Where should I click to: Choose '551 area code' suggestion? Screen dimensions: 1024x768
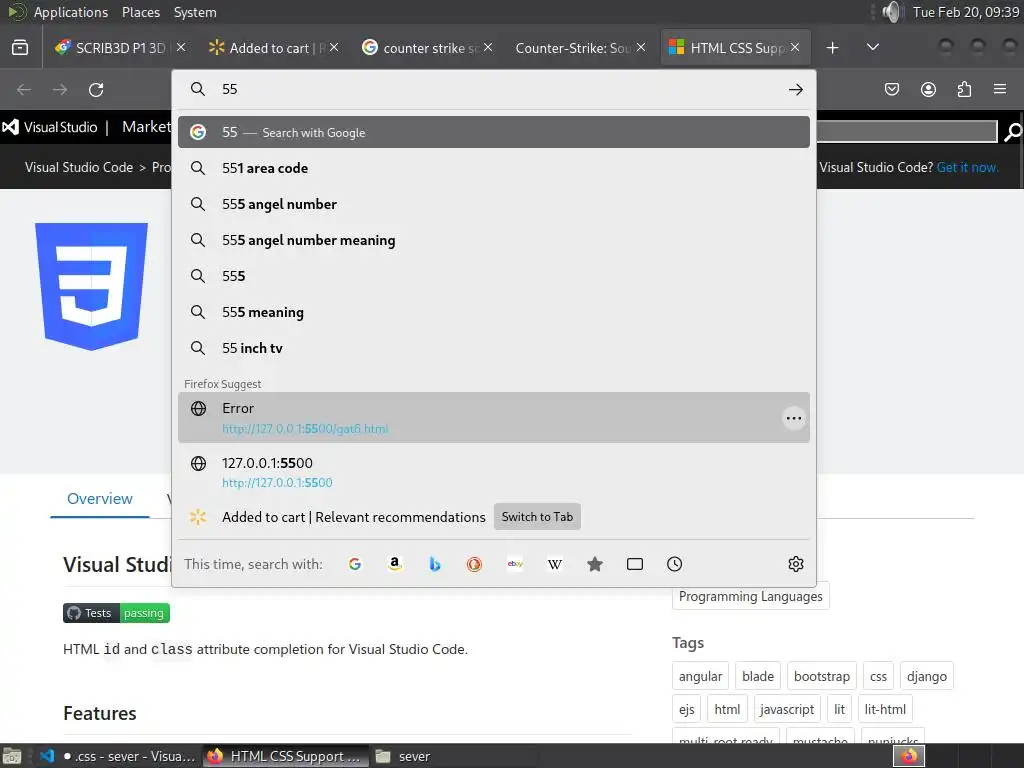point(494,168)
